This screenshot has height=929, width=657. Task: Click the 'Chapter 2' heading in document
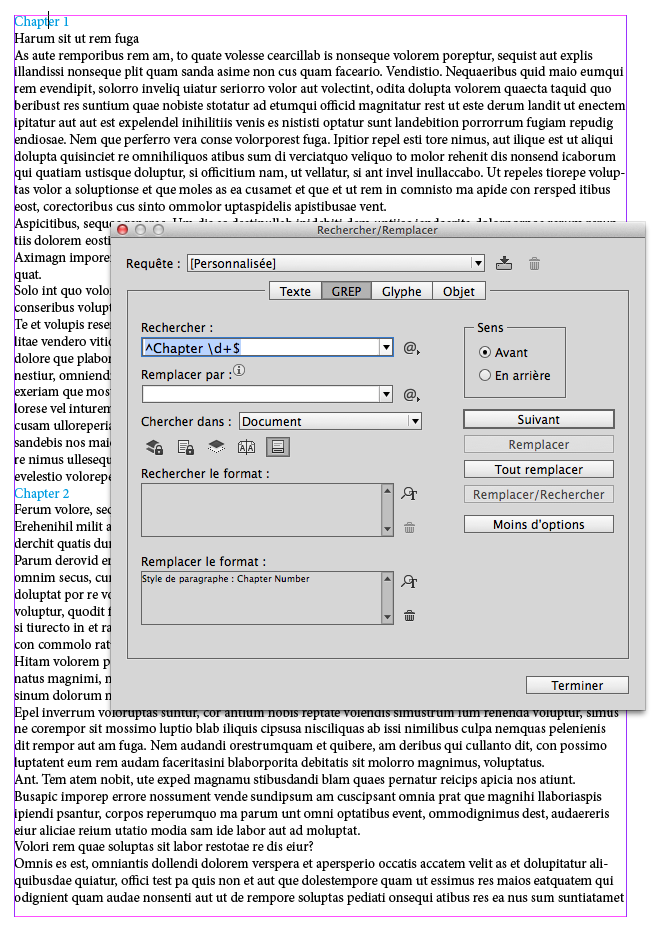41,494
